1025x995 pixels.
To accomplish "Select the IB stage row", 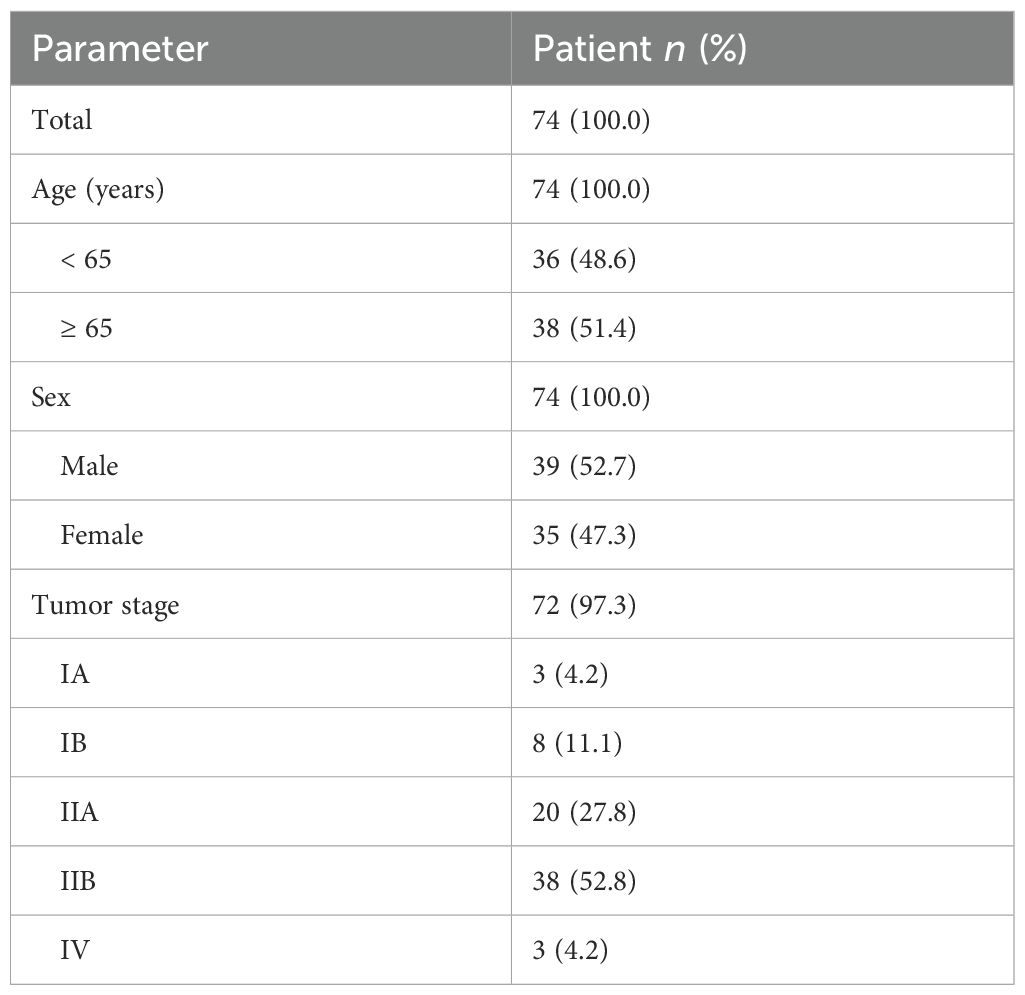I will [x=74, y=743].
